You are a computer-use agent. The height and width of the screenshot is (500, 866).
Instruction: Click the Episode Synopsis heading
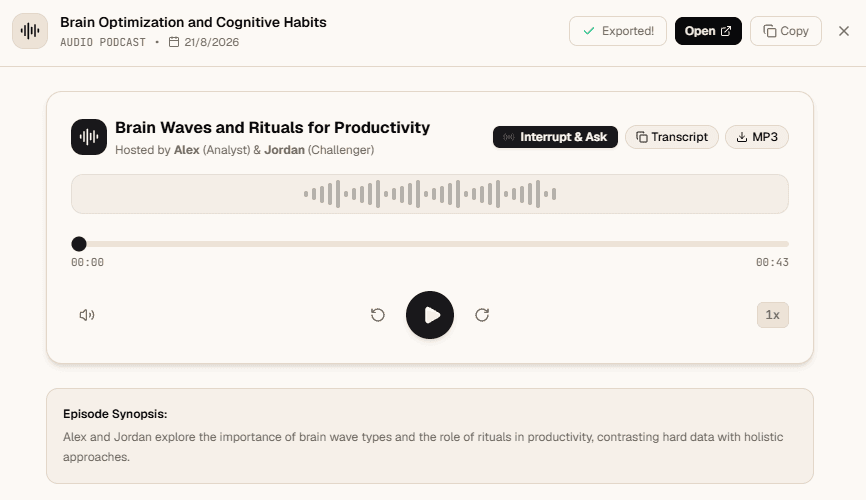[115, 414]
